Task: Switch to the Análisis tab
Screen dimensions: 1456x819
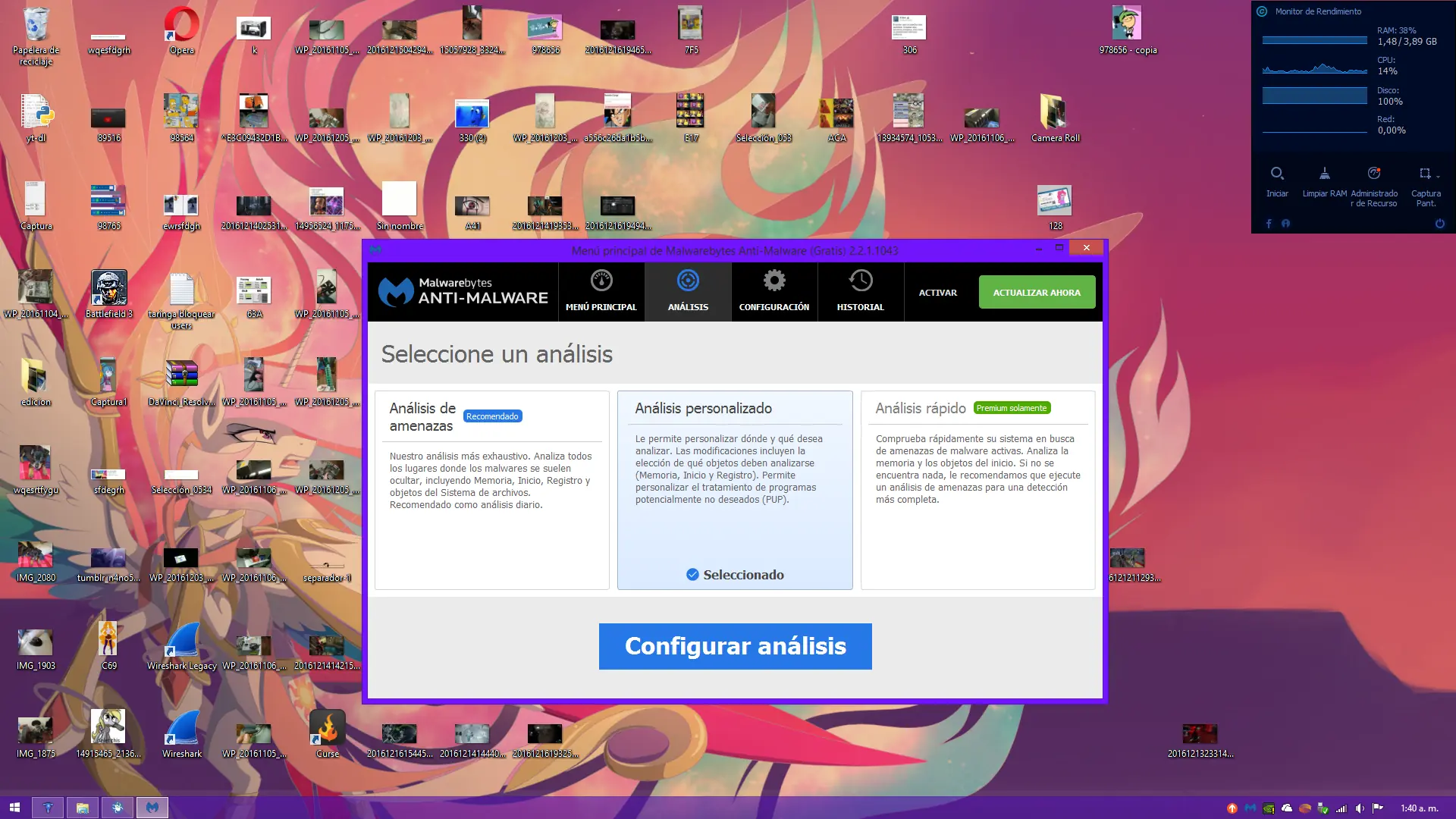Action: coord(688,292)
